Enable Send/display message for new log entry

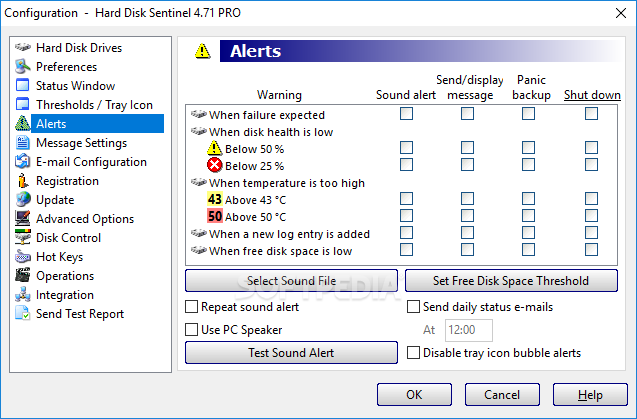click(467, 232)
